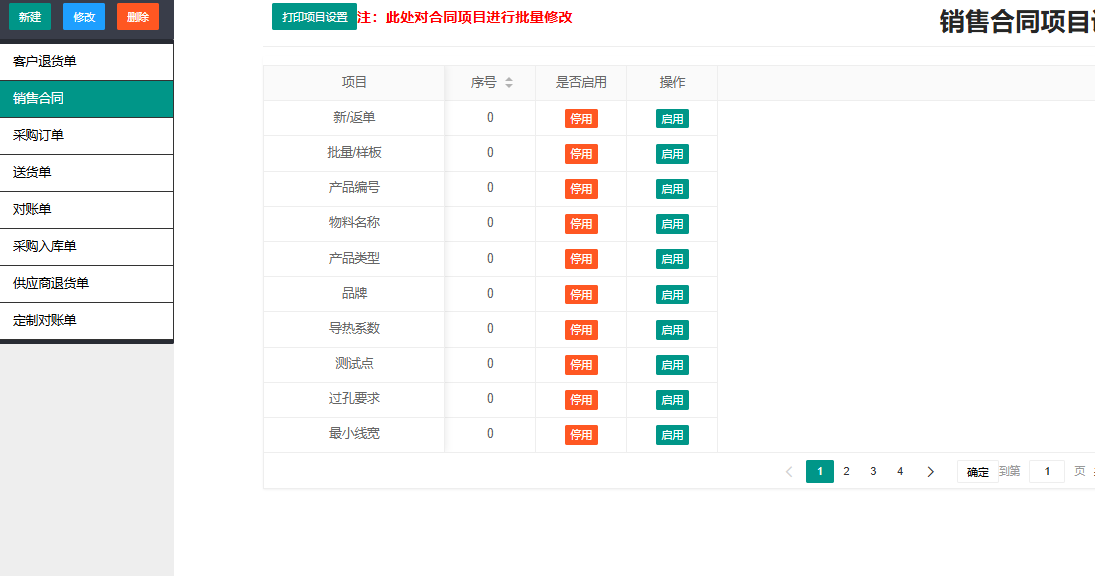Disable the 新/返单 item
Viewport: 1095px width, 576px height.
point(580,118)
